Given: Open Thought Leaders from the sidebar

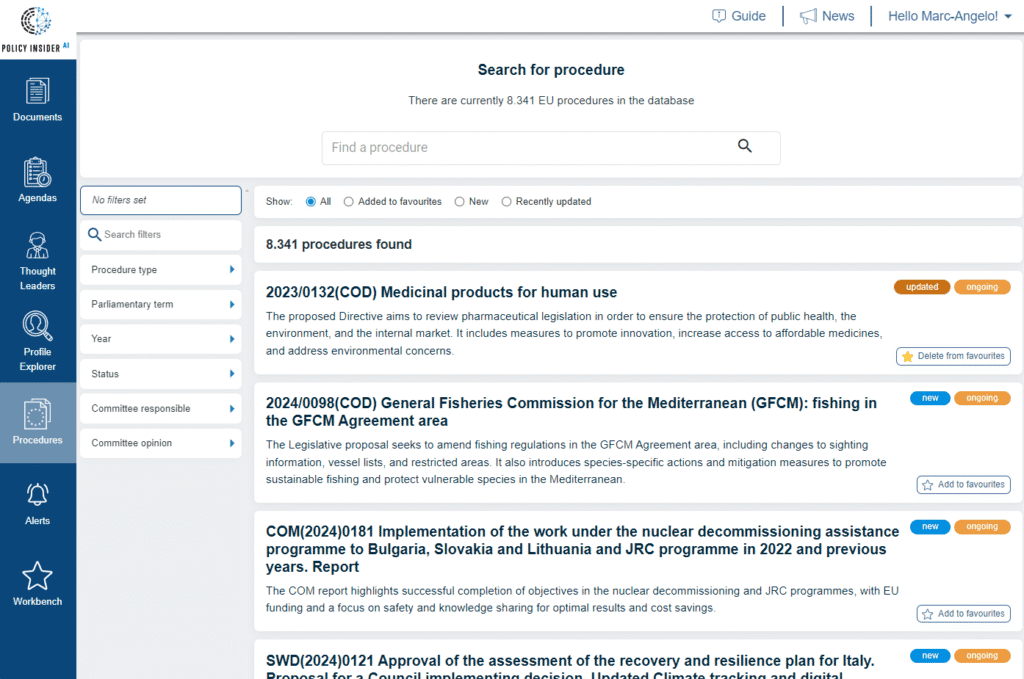Looking at the screenshot, I should click(37, 258).
